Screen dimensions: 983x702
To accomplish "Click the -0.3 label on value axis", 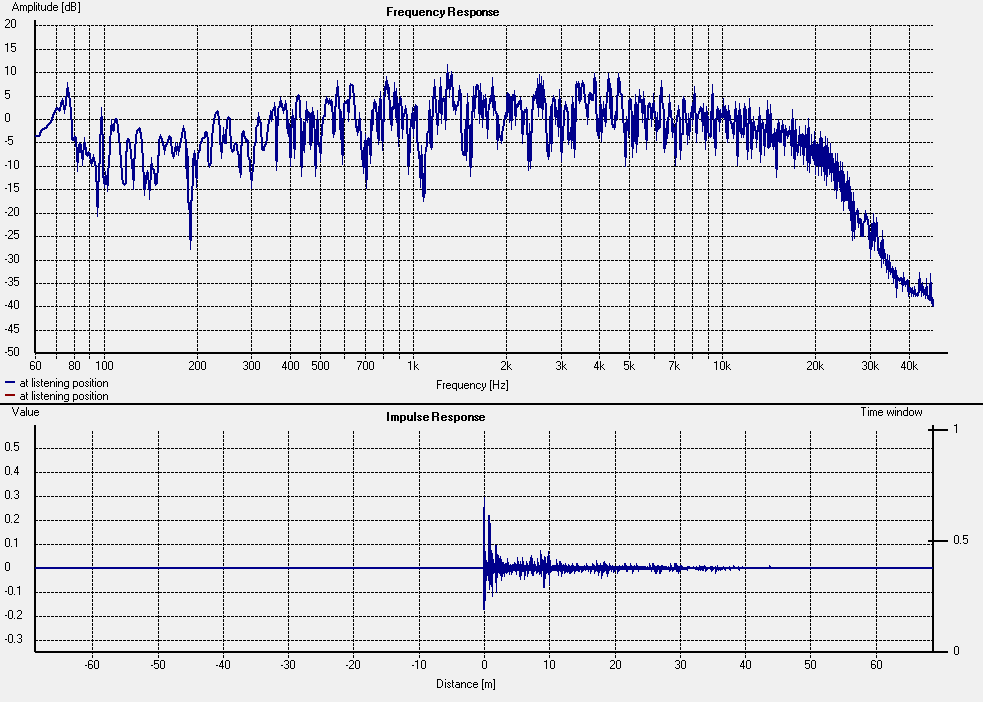I will point(13,639).
